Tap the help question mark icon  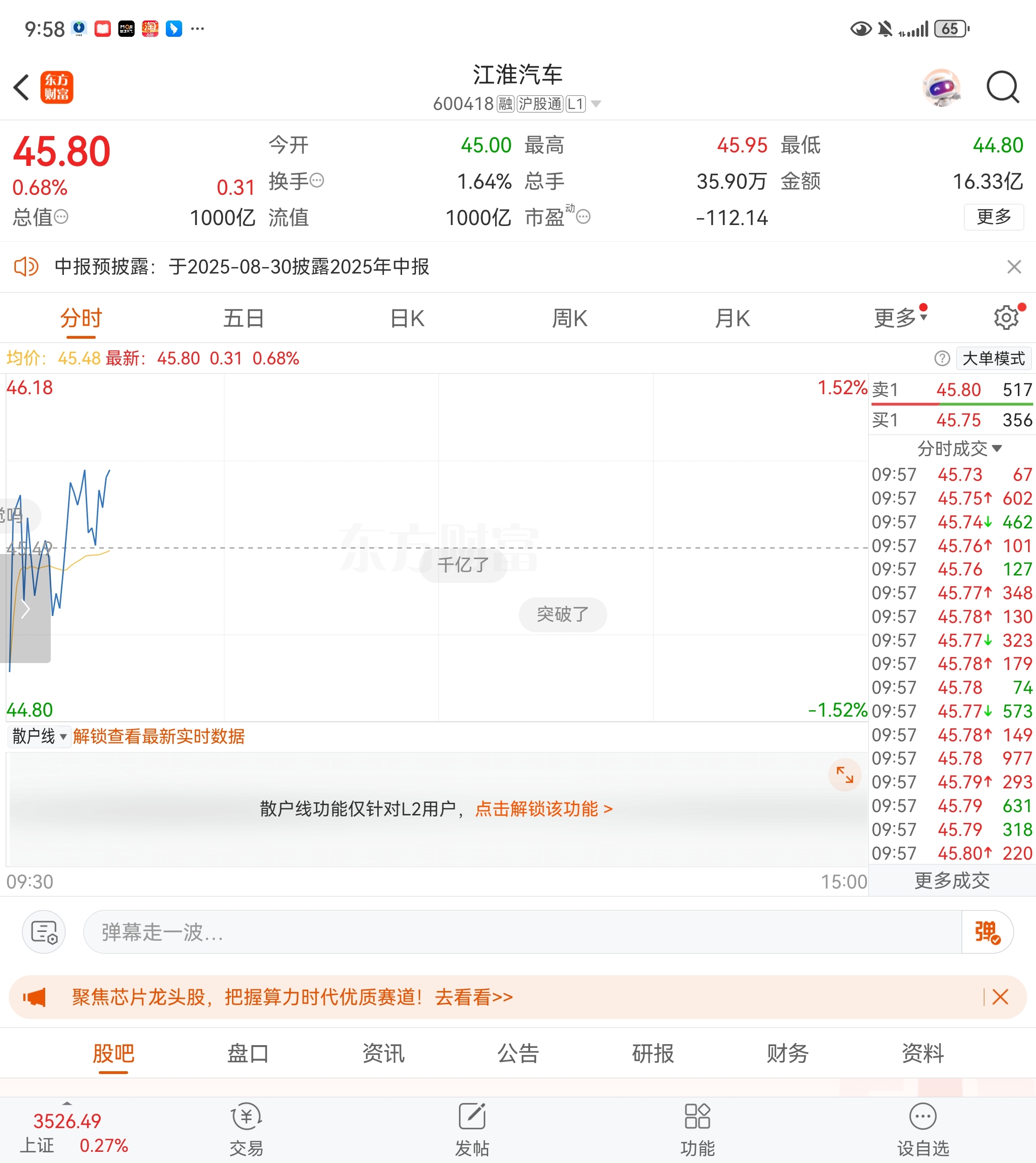pos(942,358)
